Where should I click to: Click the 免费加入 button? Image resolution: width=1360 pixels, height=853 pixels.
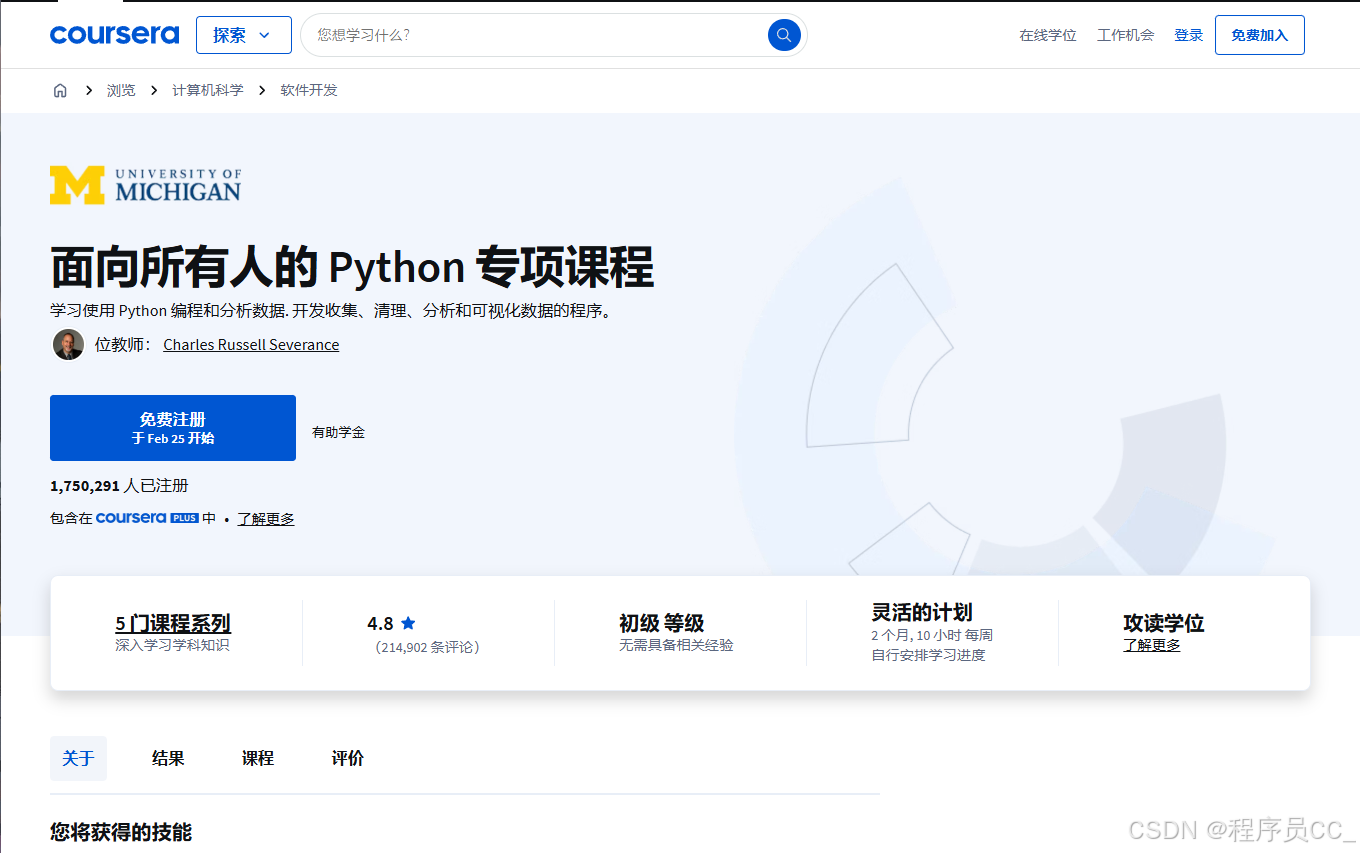point(1259,35)
